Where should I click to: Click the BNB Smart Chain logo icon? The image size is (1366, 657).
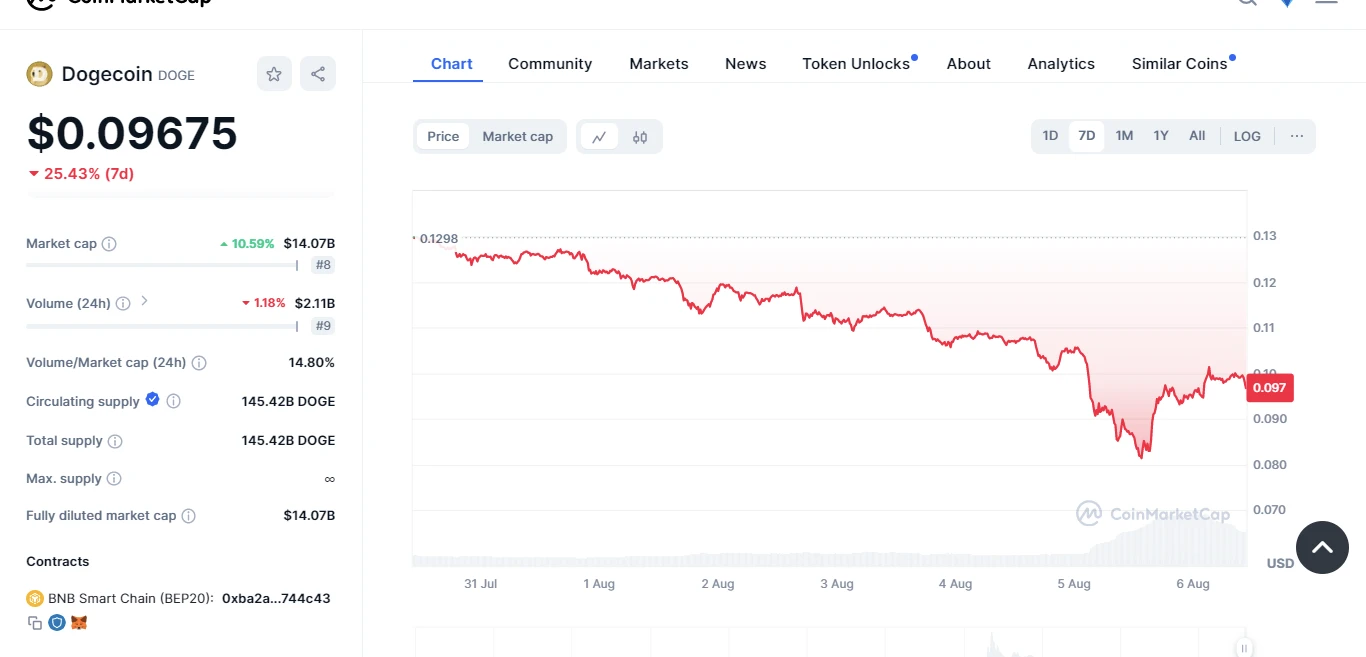35,599
